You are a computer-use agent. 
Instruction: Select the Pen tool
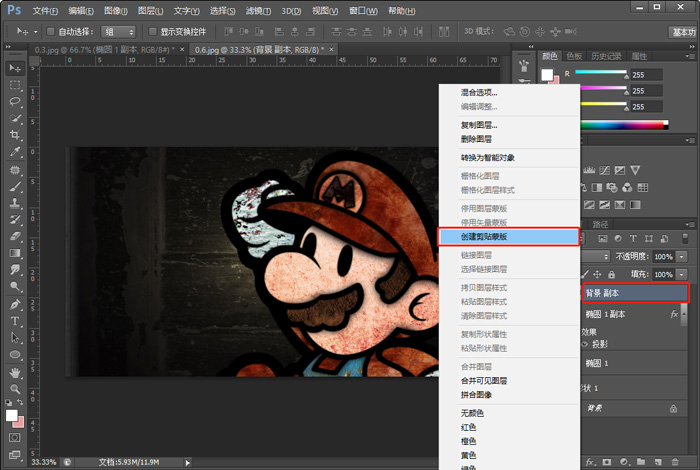tap(15, 304)
